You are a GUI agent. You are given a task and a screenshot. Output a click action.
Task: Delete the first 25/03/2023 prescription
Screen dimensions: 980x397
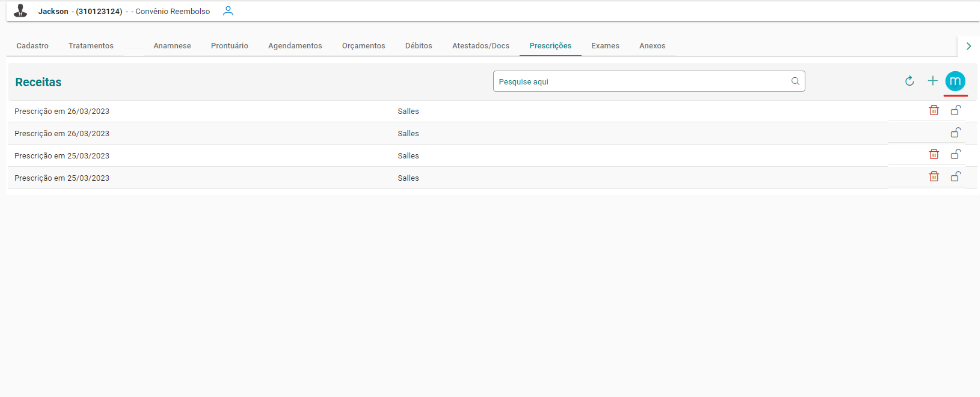pyautogui.click(x=934, y=154)
